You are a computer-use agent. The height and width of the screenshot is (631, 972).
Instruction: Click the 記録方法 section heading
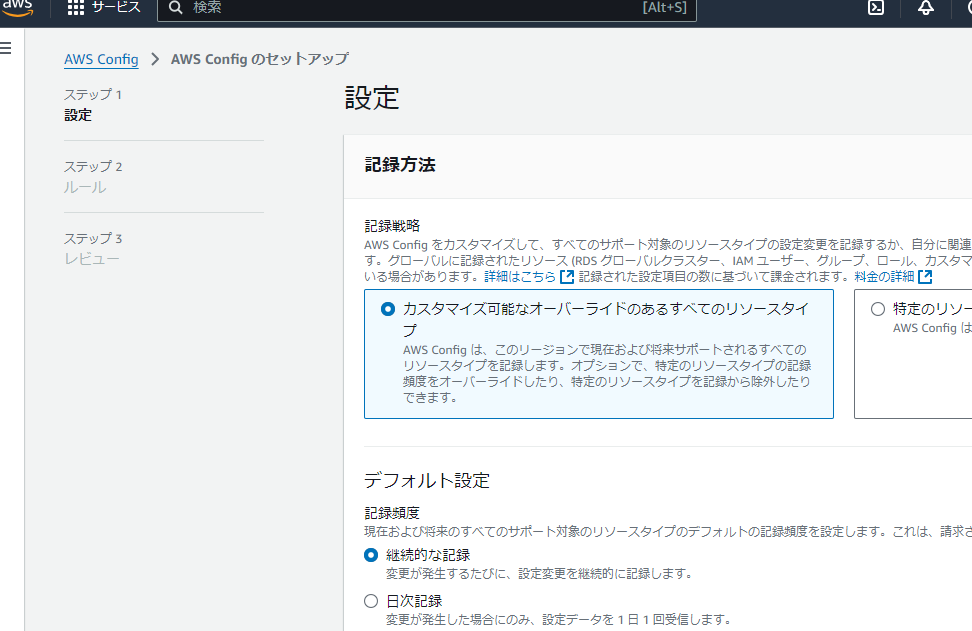pyautogui.click(x=400, y=165)
